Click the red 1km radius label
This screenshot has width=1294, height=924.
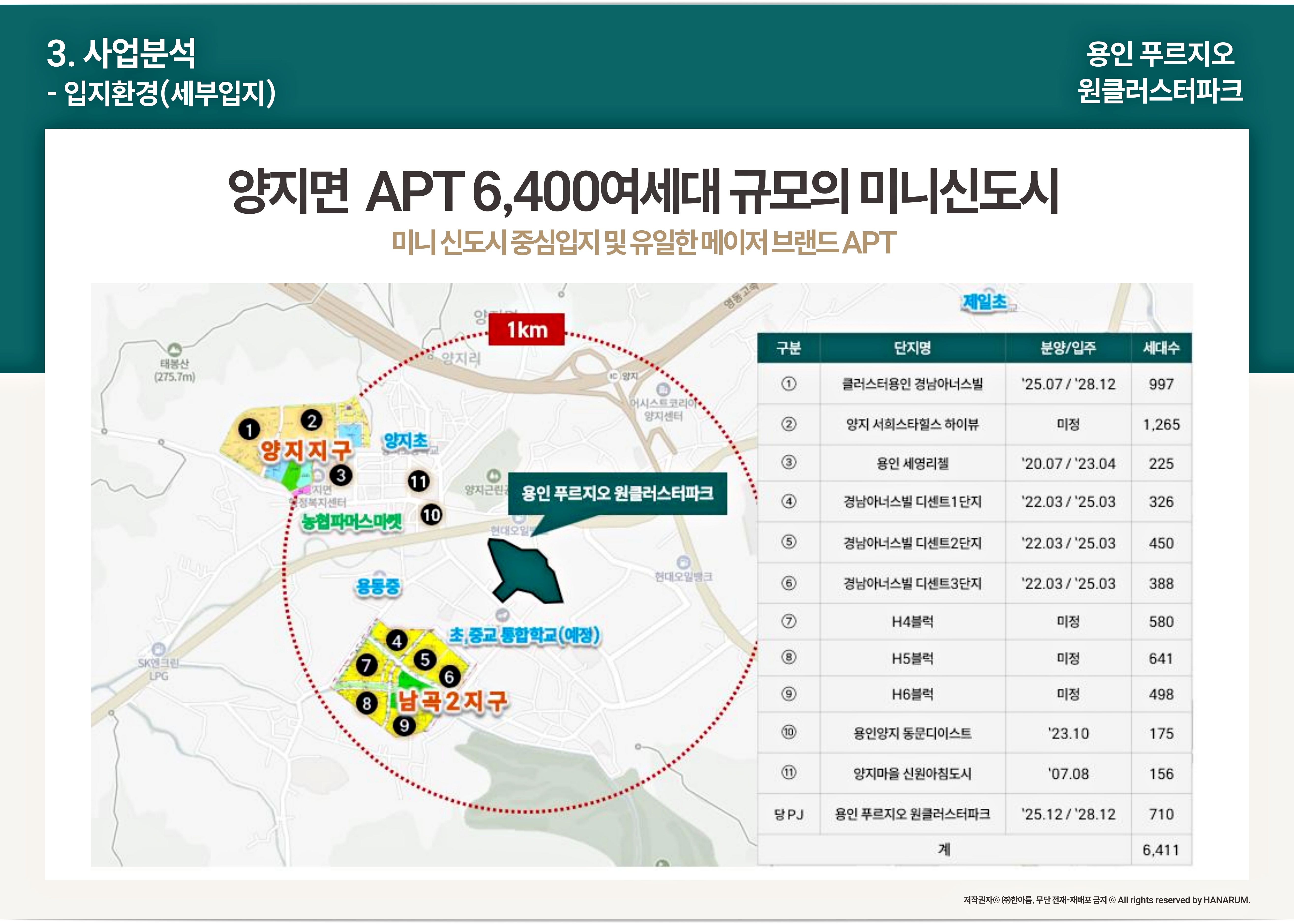pos(526,329)
